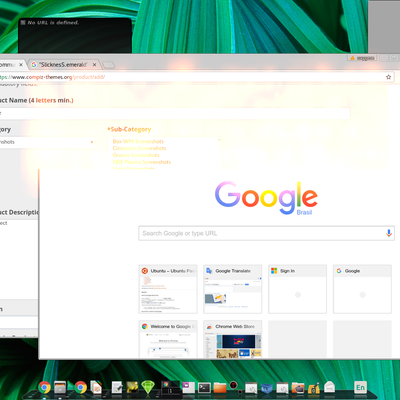Open the documents stack dock icon
400x400 pixels.
[x=96, y=387]
